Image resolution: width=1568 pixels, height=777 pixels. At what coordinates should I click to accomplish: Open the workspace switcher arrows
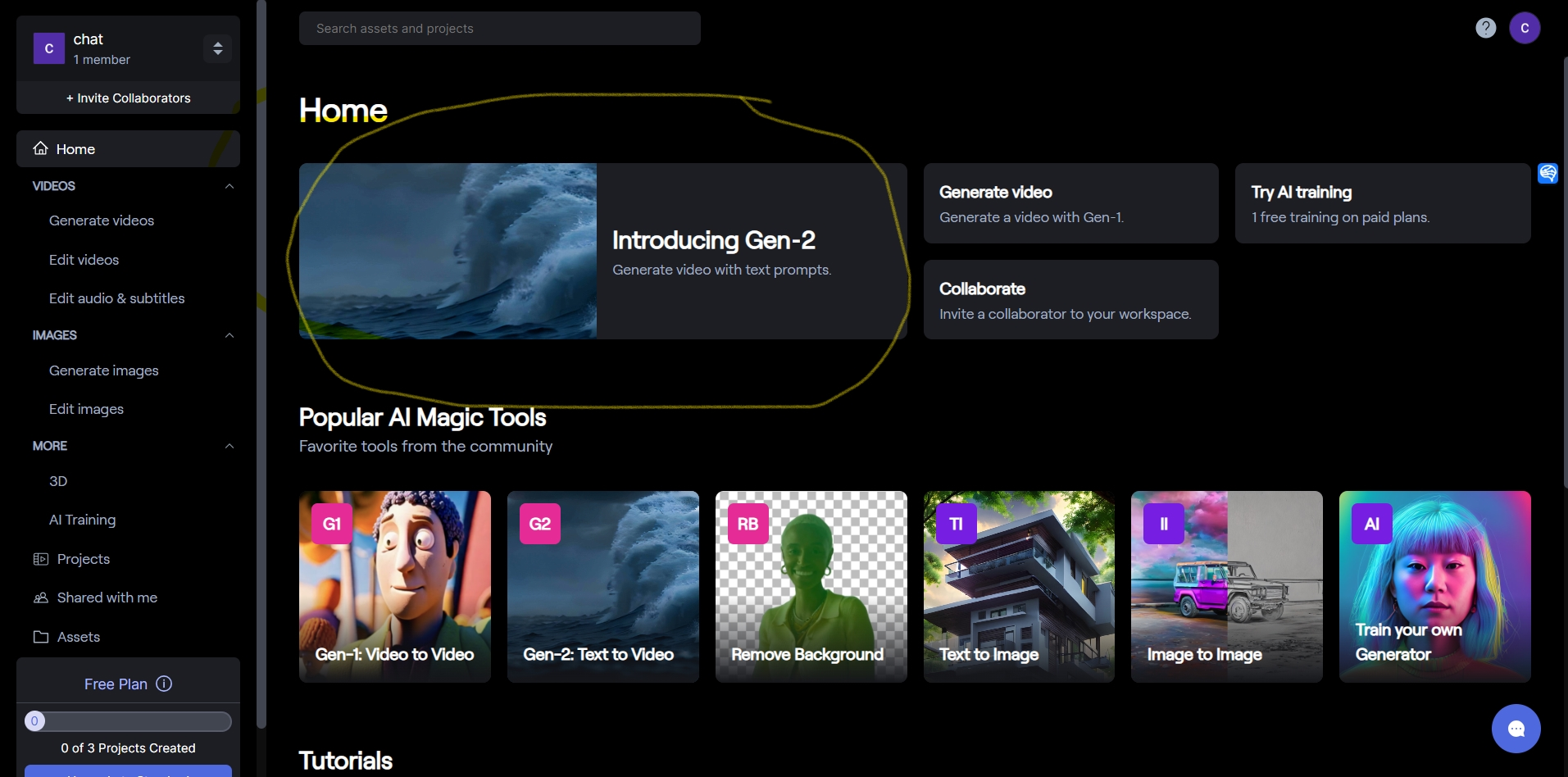218,48
